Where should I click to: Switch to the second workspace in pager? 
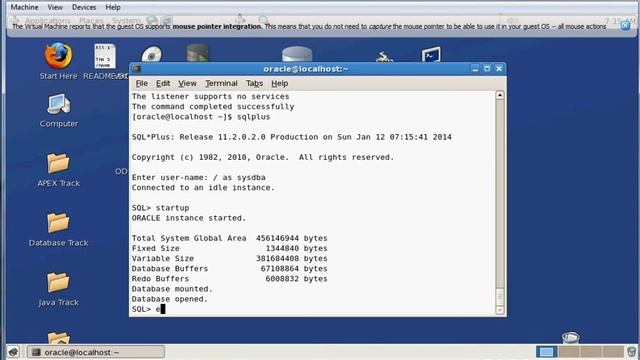569,352
